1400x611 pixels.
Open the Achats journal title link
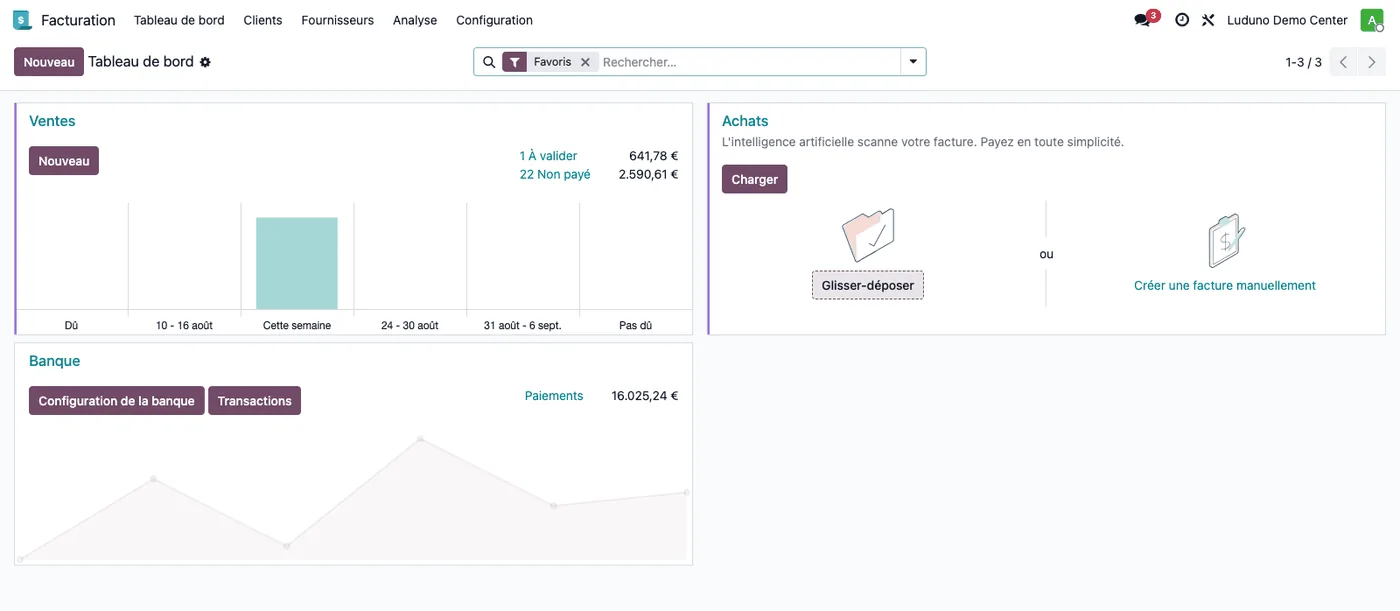pyautogui.click(x=745, y=121)
